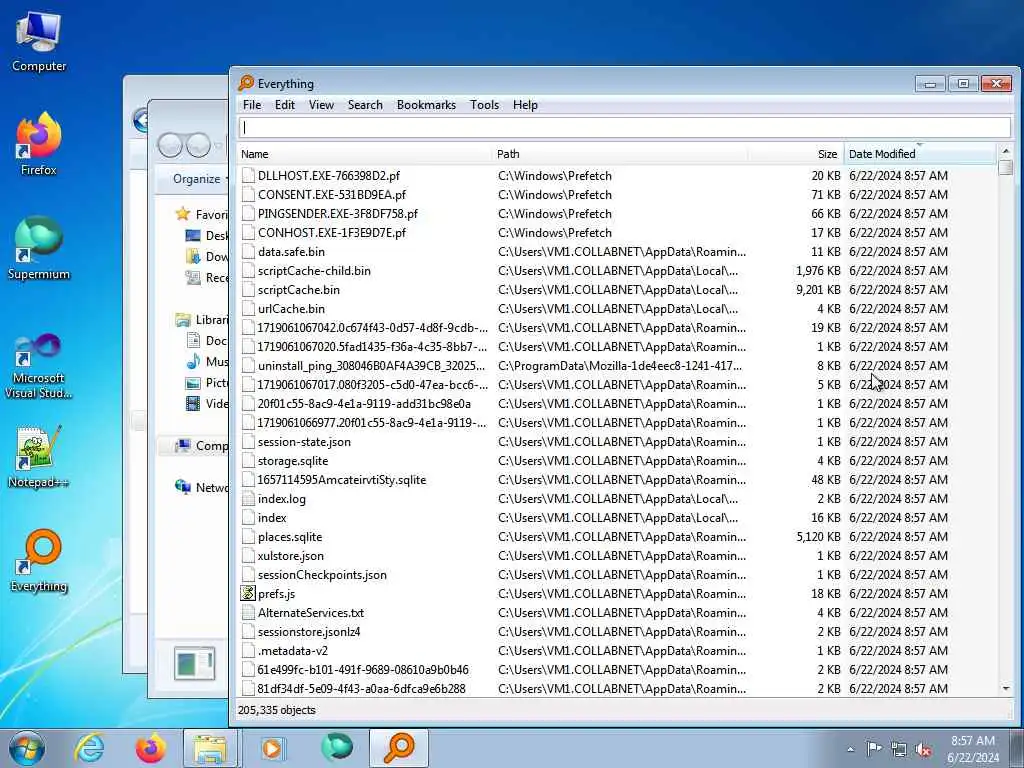Sort by Path column header

point(619,154)
